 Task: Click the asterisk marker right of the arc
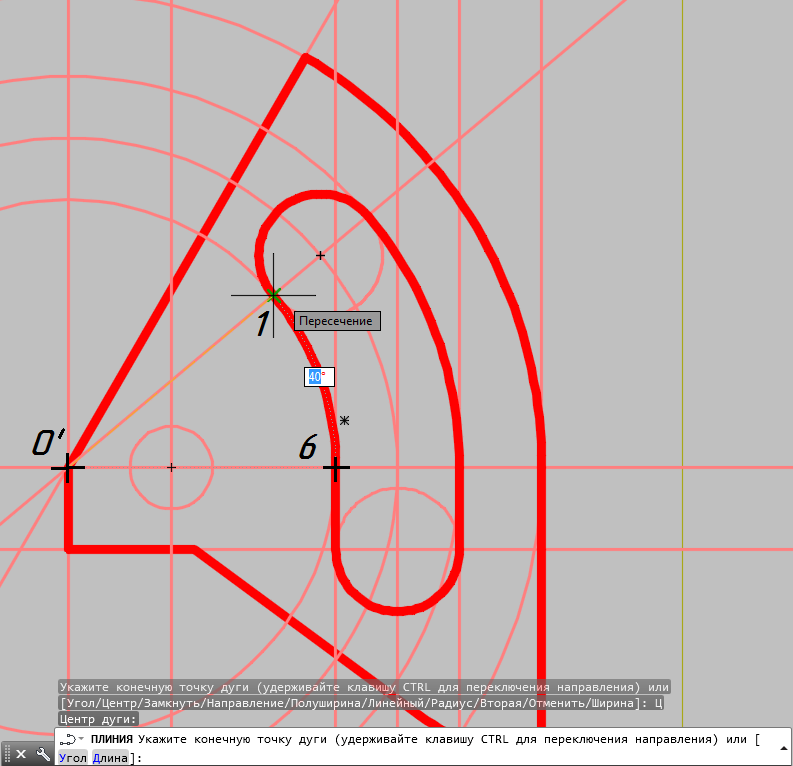[345, 421]
